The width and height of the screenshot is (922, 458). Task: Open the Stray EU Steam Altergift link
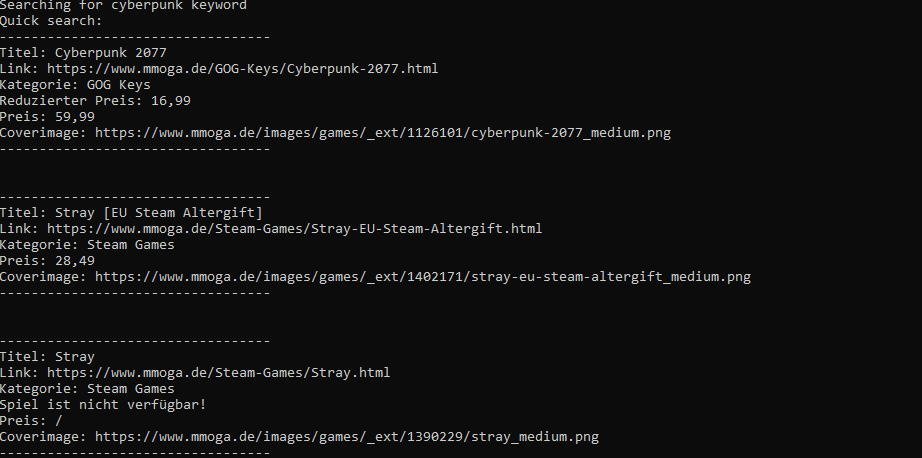295,228
